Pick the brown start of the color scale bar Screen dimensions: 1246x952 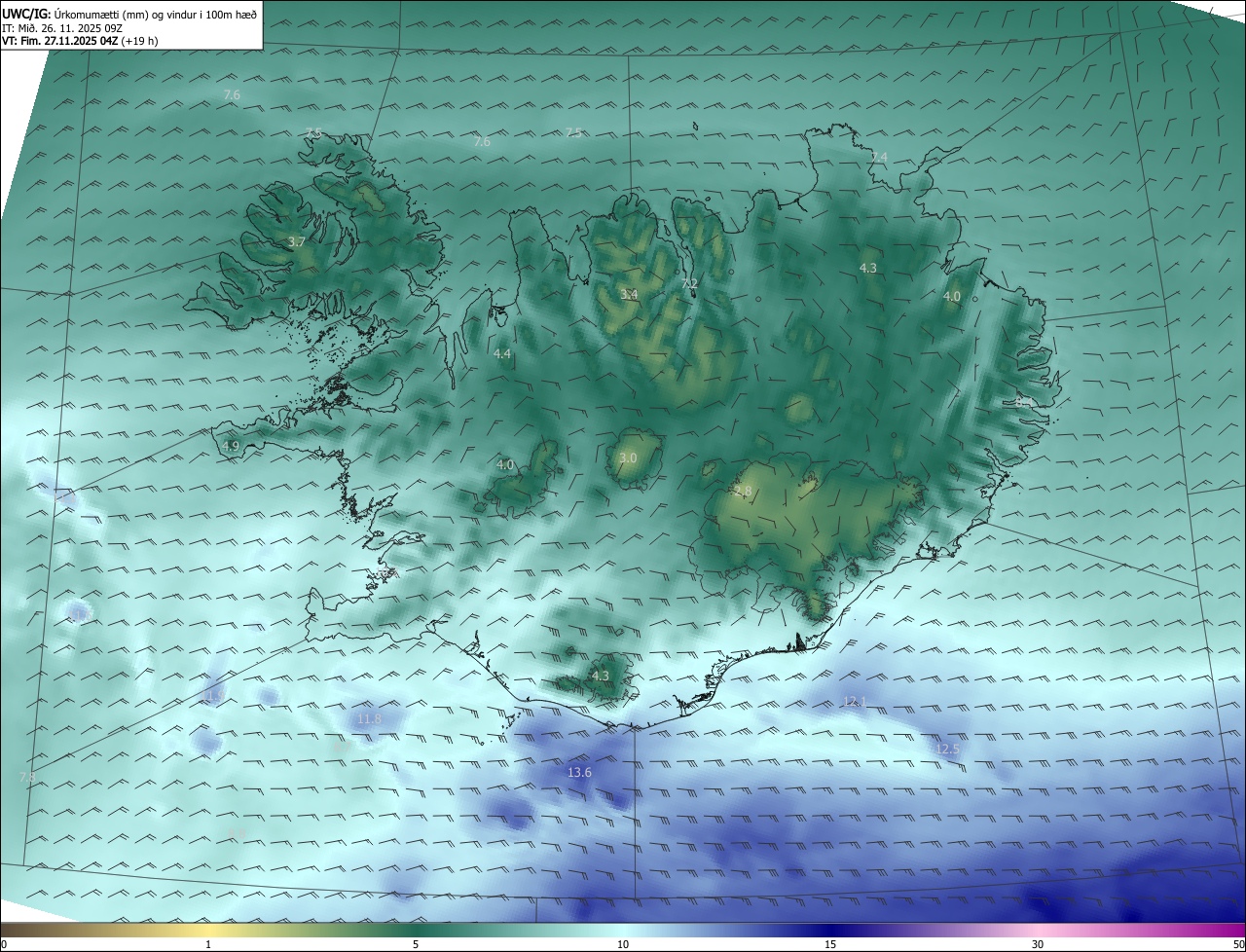[12, 931]
